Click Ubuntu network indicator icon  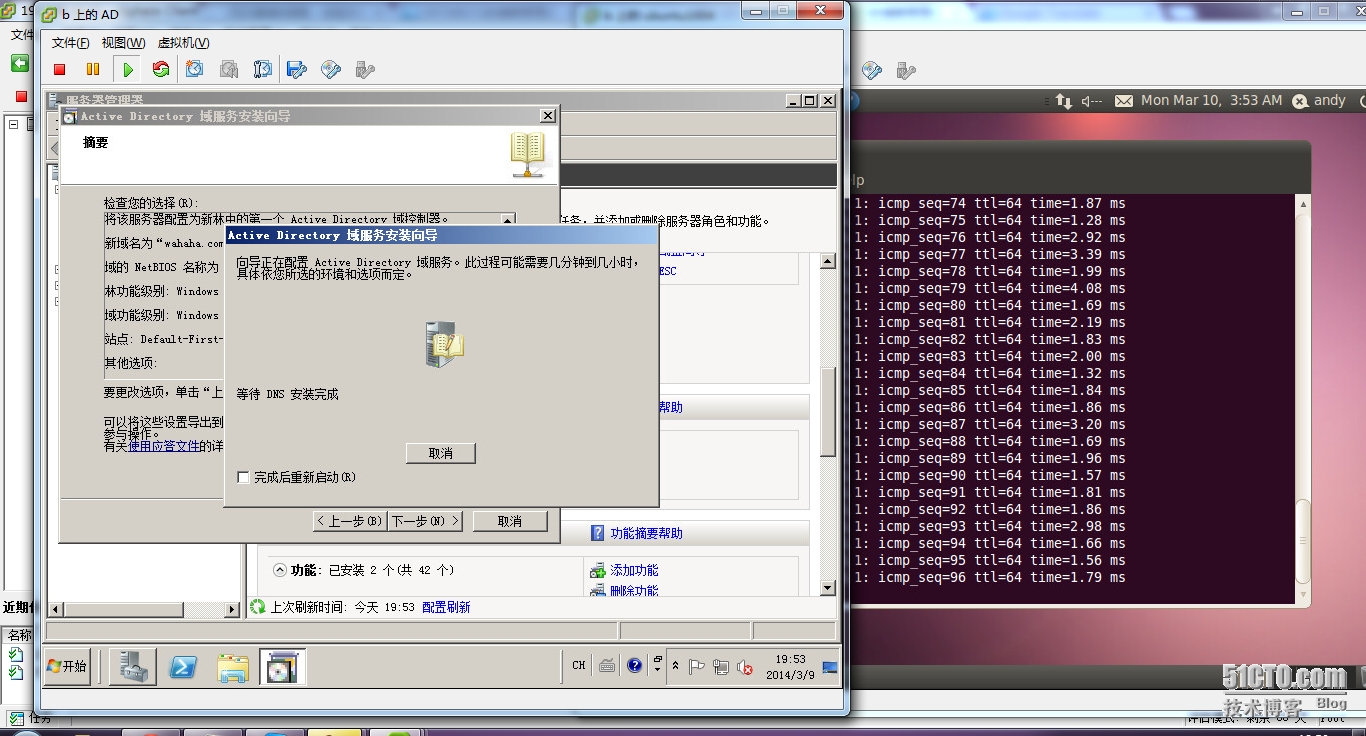point(1062,101)
